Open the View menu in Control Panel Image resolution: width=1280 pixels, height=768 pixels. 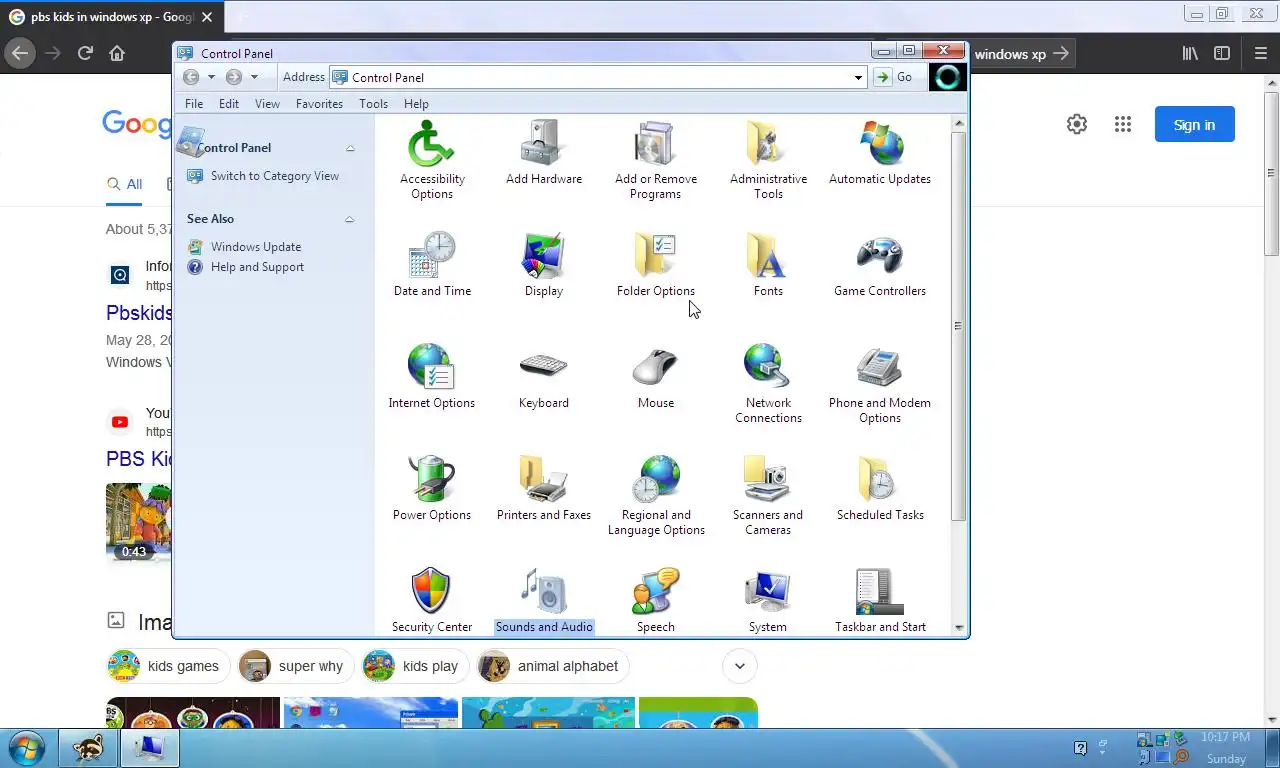tap(267, 104)
